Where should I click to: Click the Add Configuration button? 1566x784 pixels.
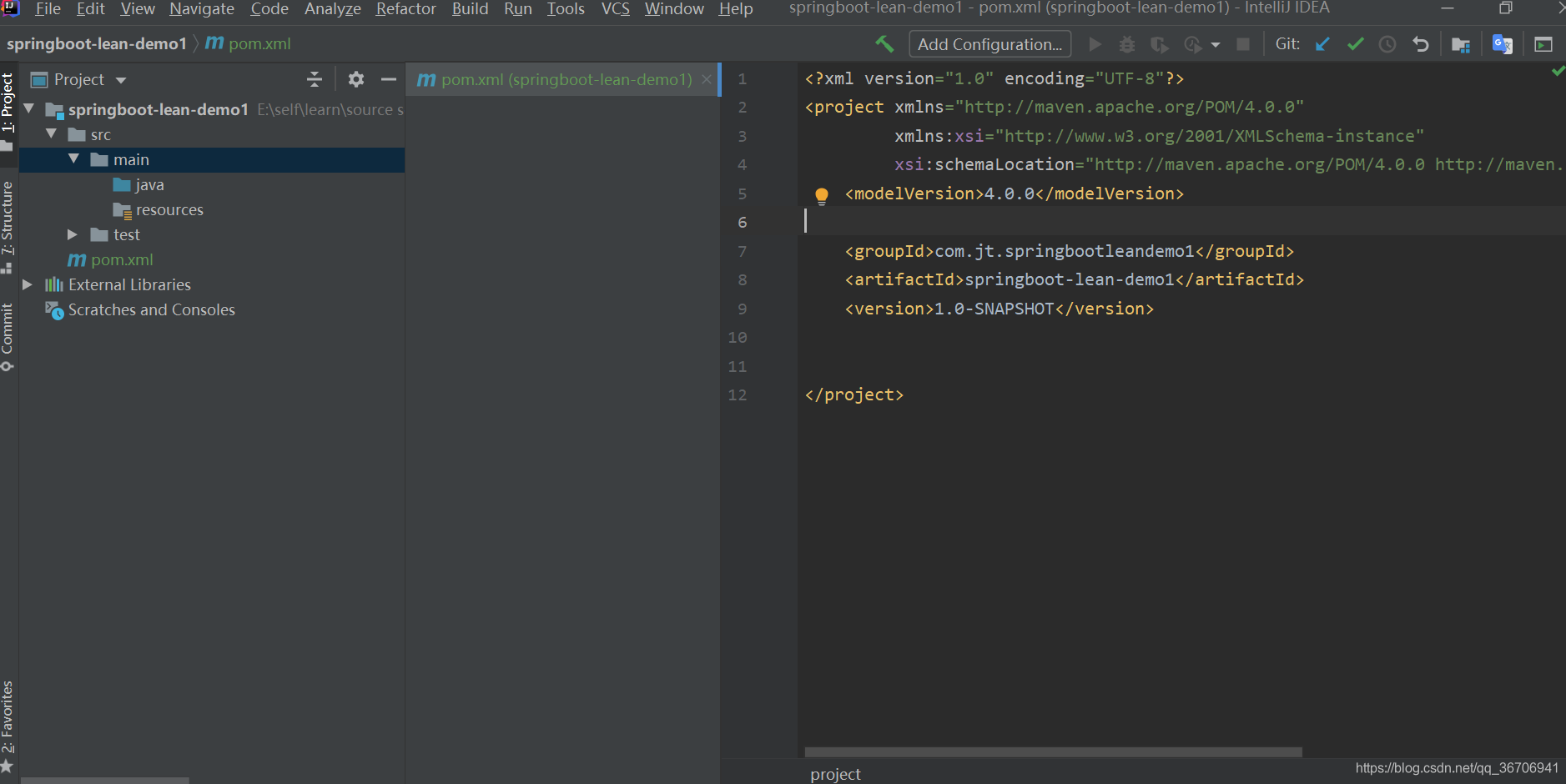(989, 44)
